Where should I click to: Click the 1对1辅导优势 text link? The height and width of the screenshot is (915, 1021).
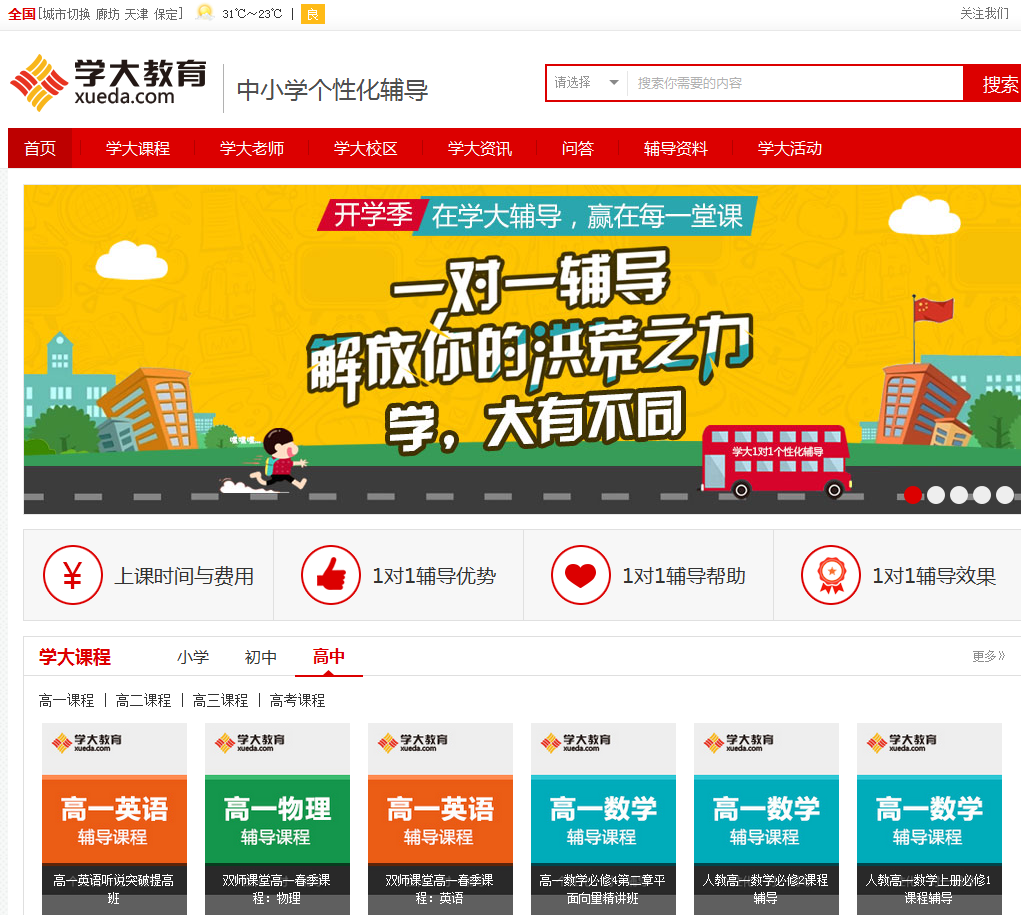pos(434,576)
